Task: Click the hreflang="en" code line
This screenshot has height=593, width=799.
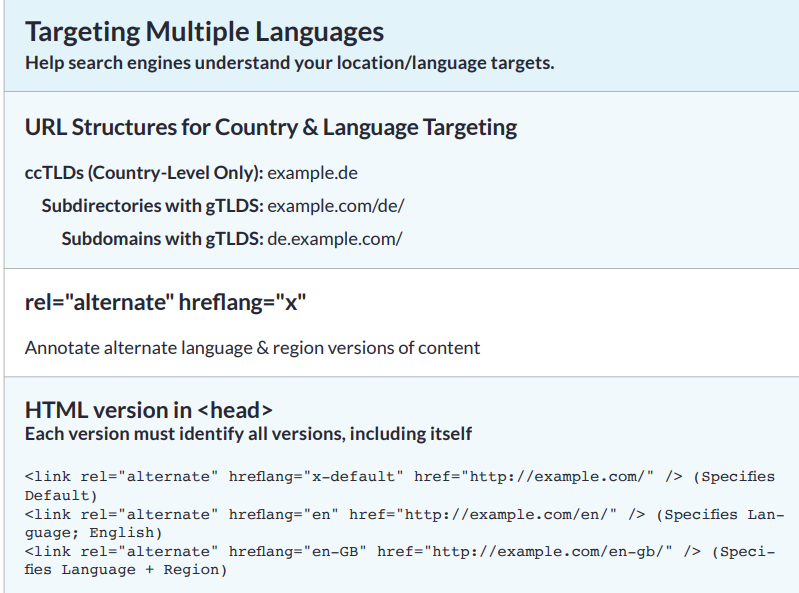Action: (404, 524)
